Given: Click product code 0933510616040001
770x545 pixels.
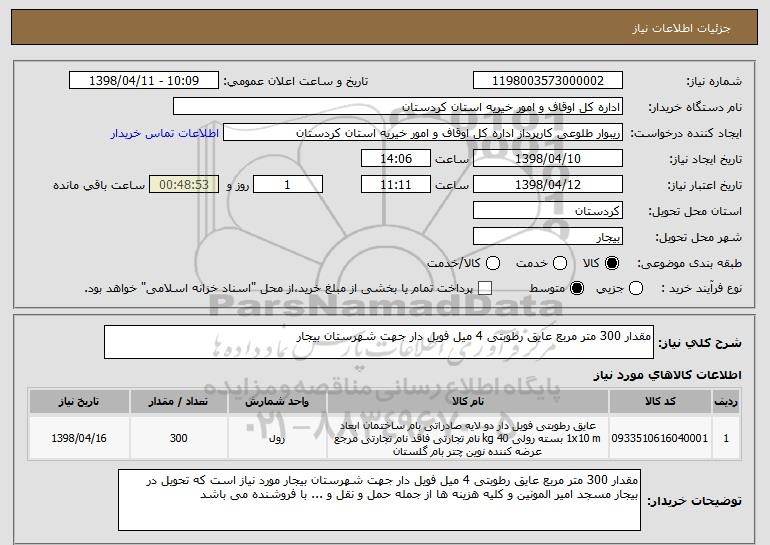Looking at the screenshot, I should click(x=660, y=438).
